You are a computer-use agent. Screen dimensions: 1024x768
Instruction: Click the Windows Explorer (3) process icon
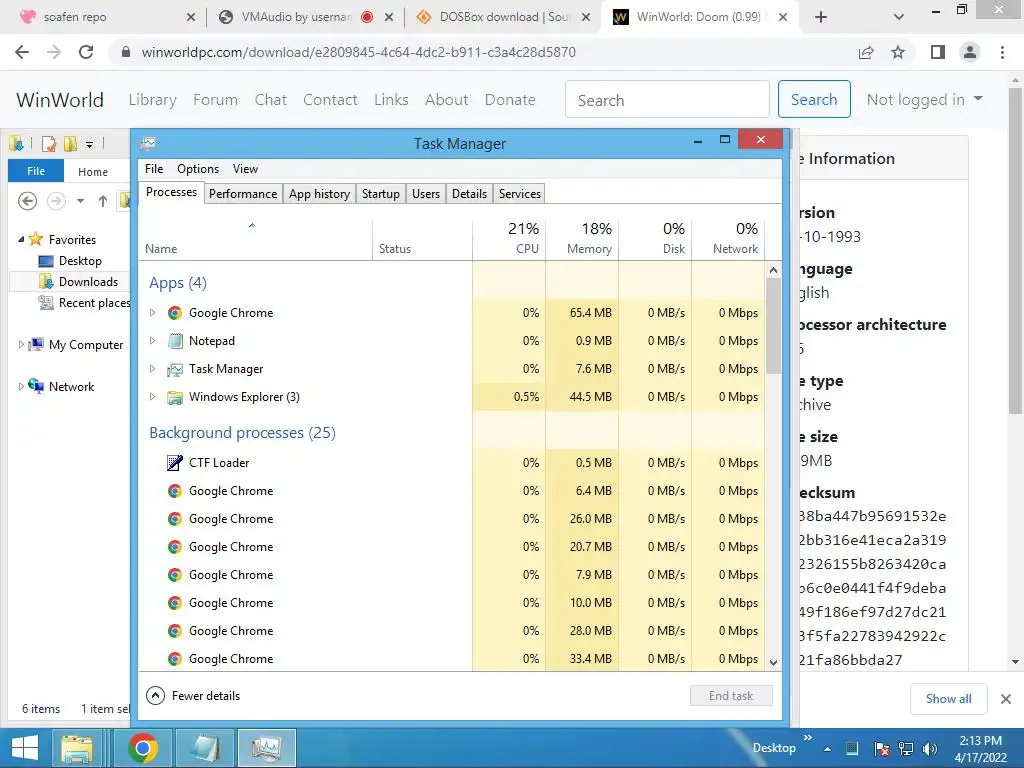[174, 397]
